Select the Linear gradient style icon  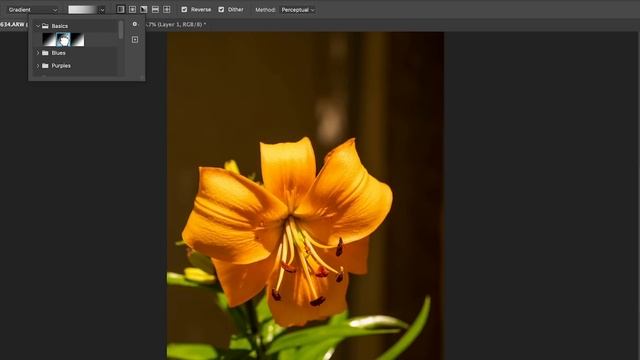pos(120,9)
